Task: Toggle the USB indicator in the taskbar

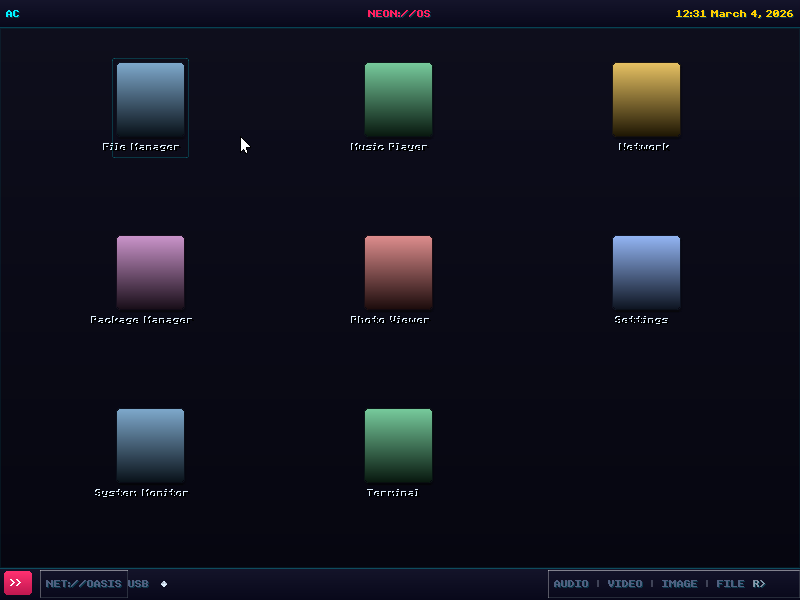Action: click(137, 583)
